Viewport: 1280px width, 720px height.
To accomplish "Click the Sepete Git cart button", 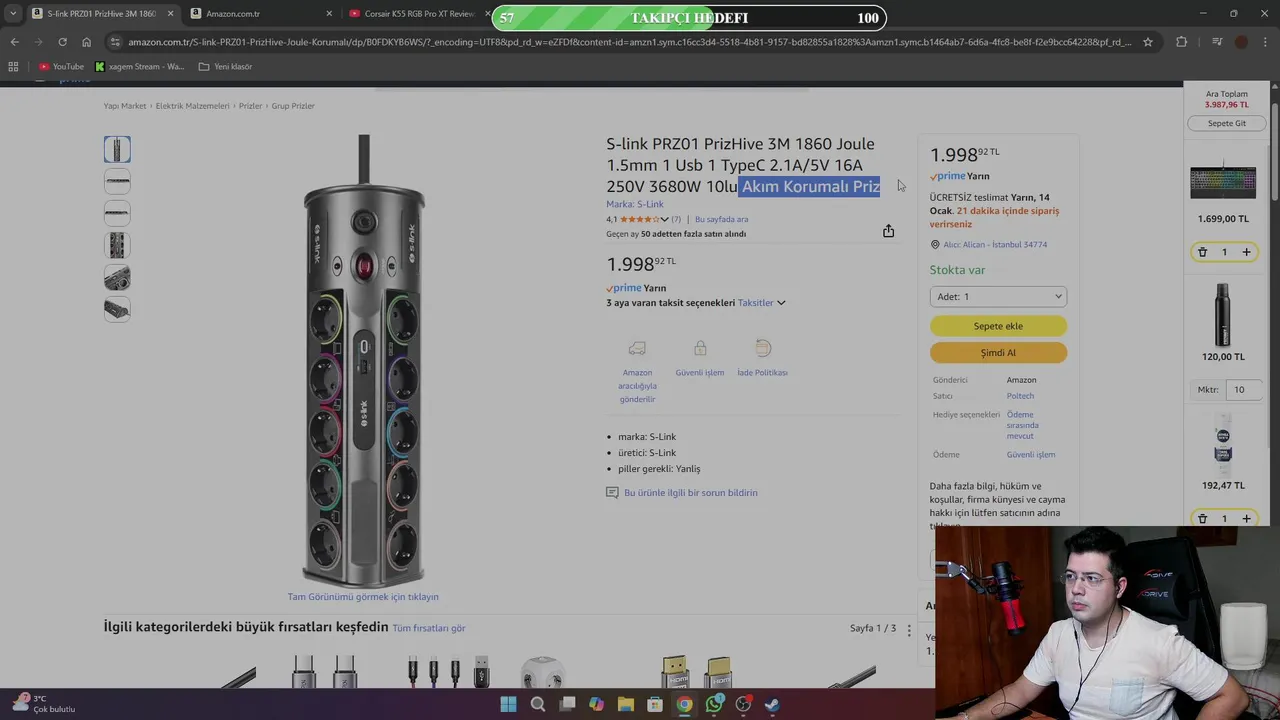I will click(1227, 123).
